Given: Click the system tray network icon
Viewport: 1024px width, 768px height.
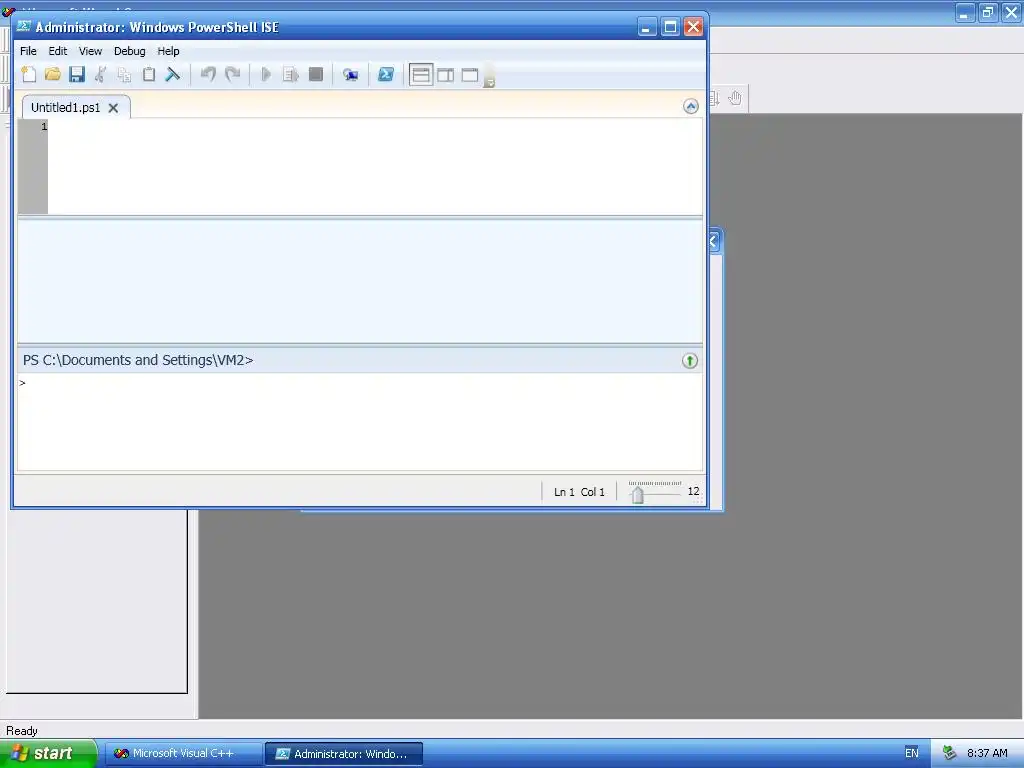Looking at the screenshot, I should coord(949,754).
